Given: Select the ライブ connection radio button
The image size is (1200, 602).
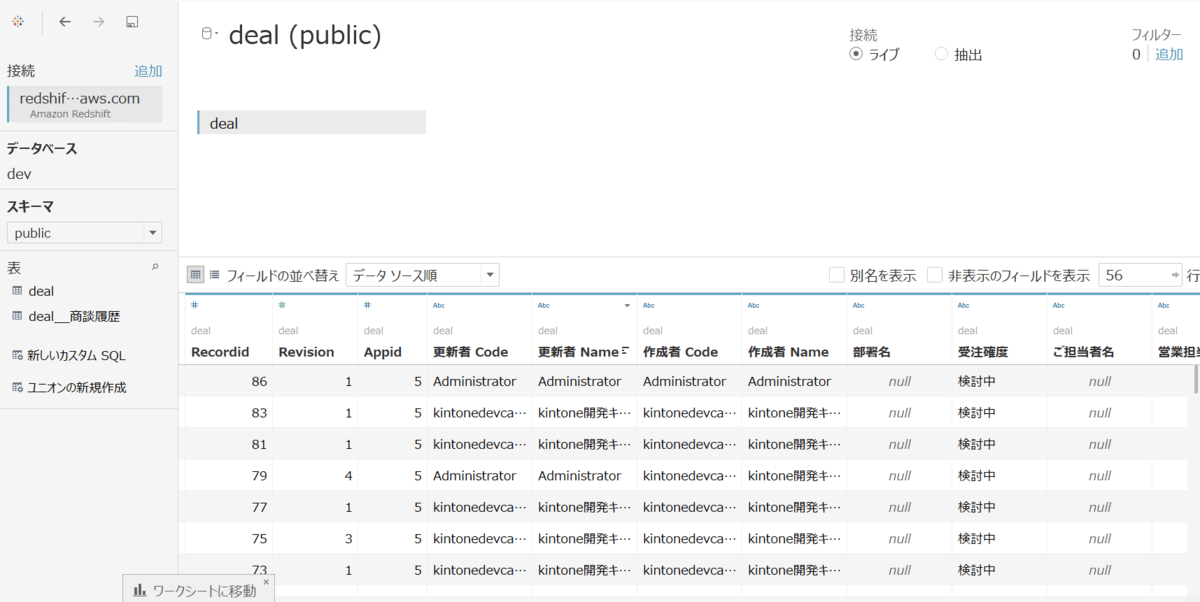Looking at the screenshot, I should tap(856, 54).
